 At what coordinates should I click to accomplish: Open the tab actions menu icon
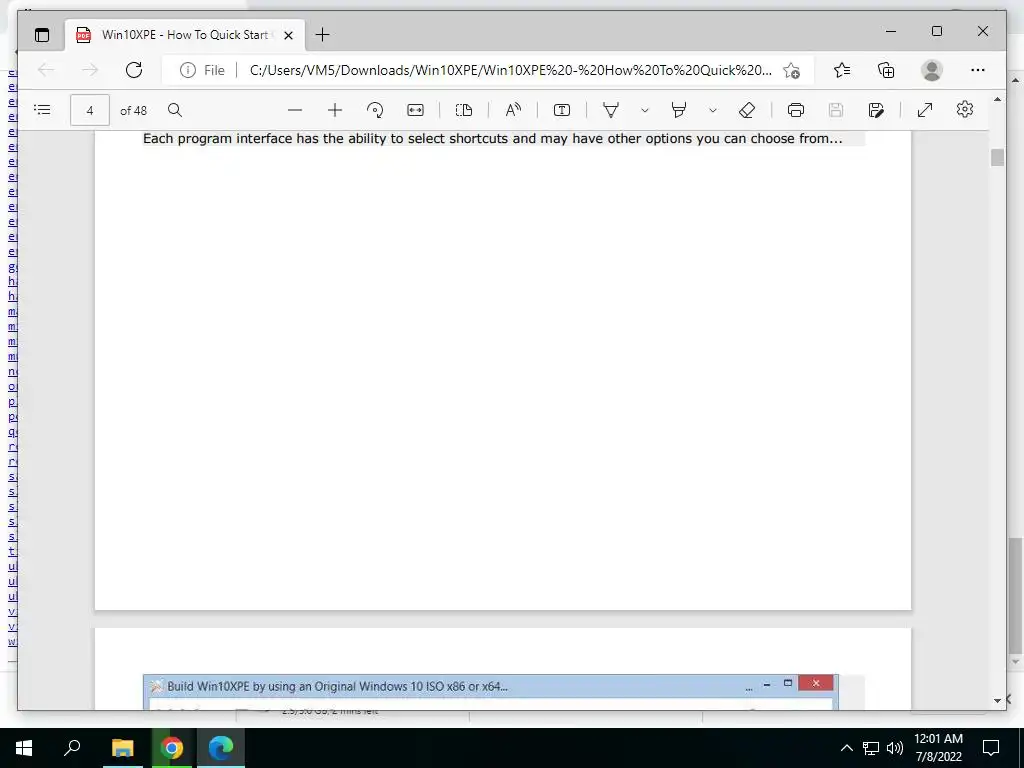[42, 35]
